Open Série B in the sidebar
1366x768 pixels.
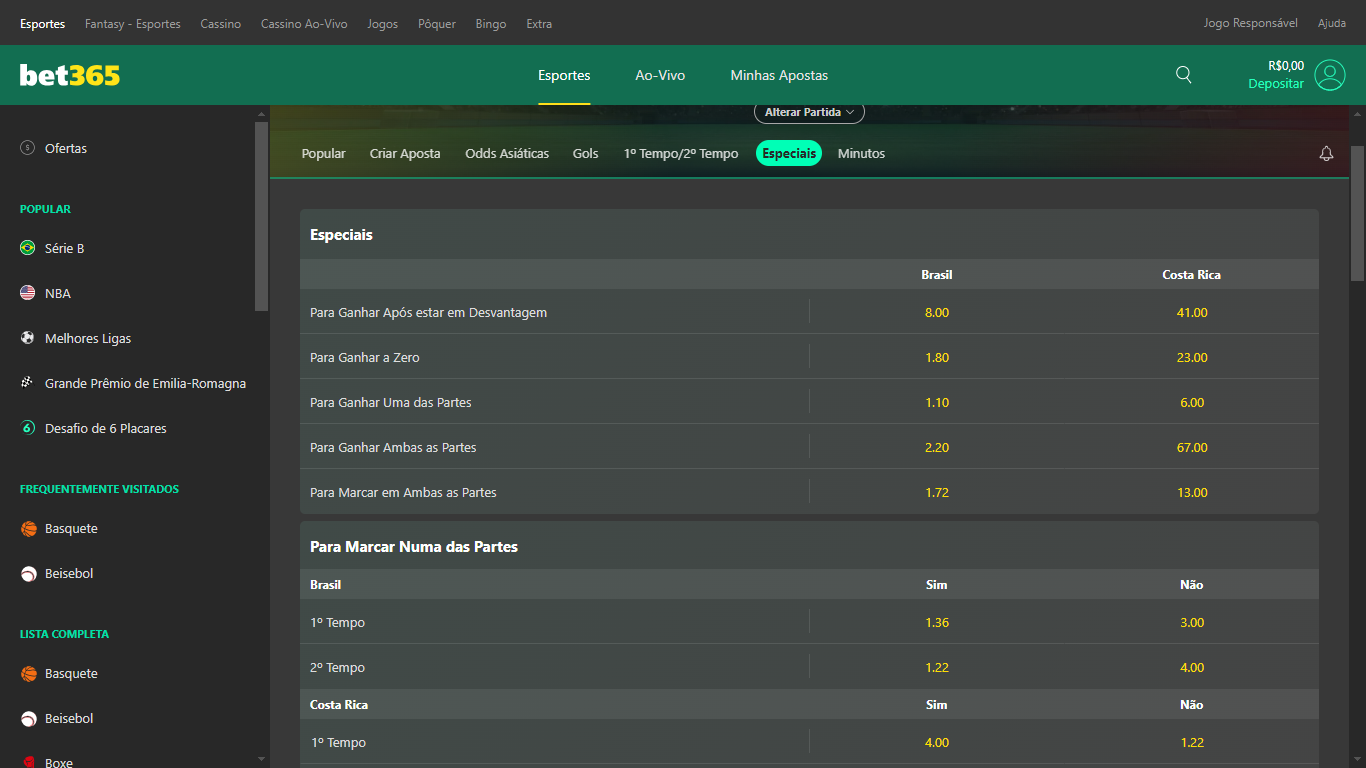click(65, 248)
